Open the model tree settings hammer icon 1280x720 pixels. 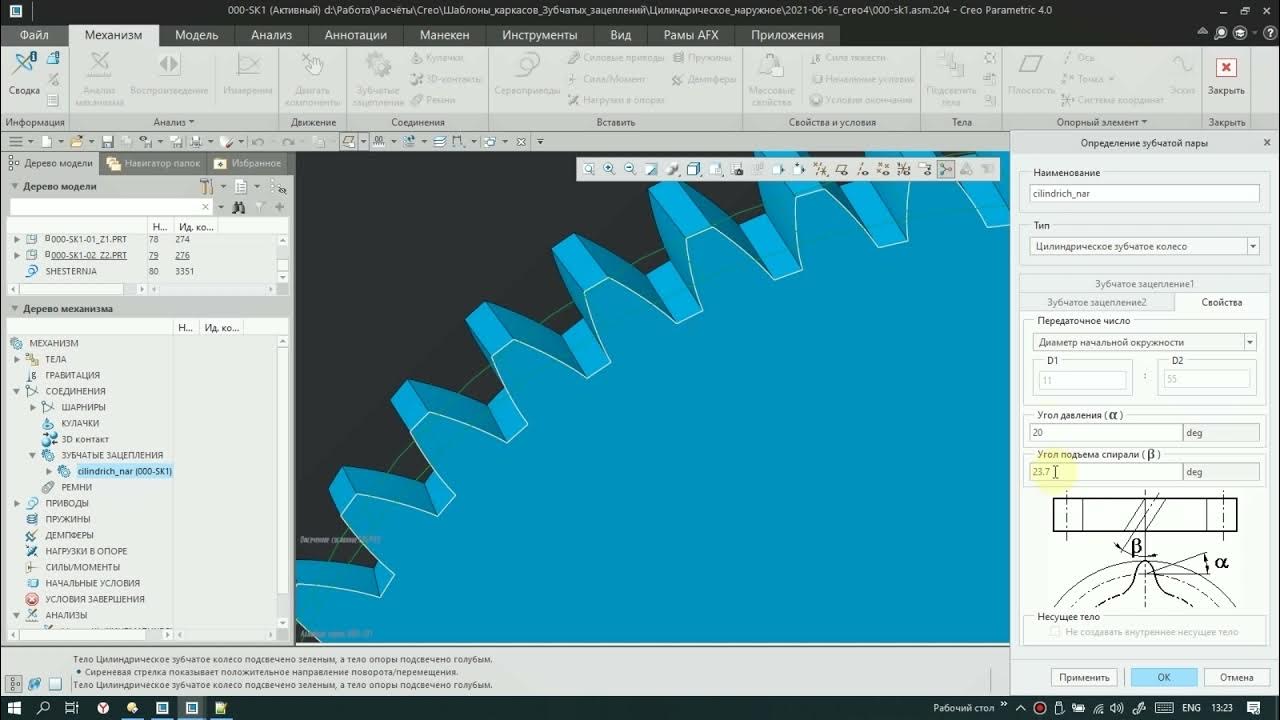click(206, 186)
